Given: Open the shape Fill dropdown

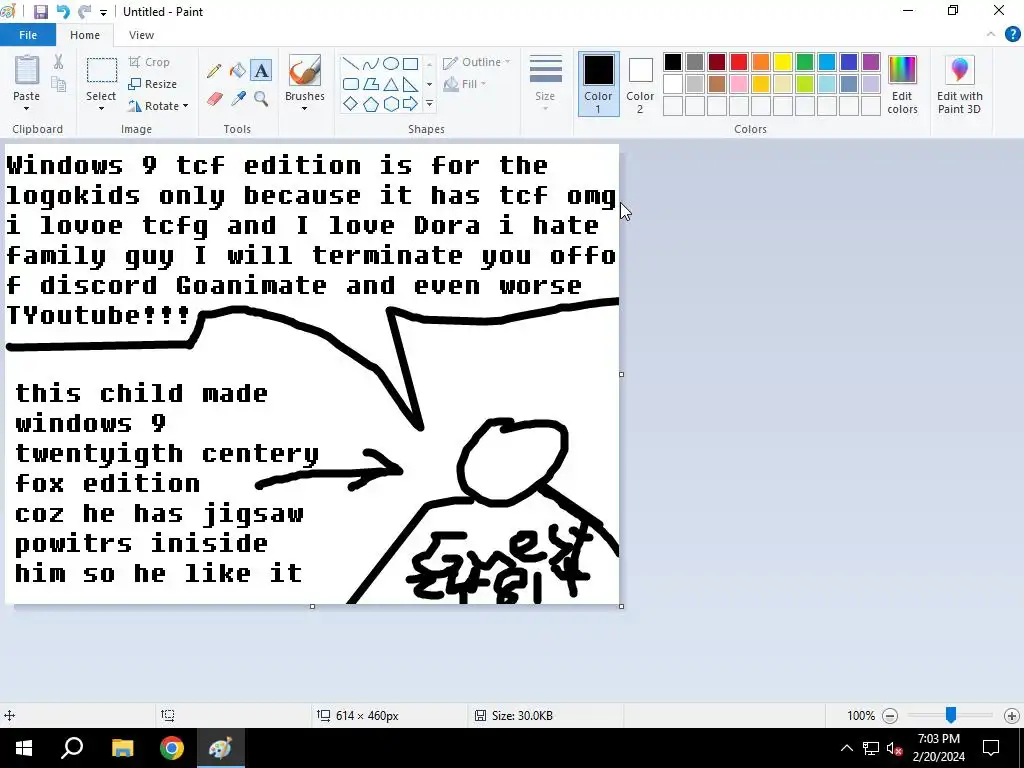Looking at the screenshot, I should (x=465, y=84).
